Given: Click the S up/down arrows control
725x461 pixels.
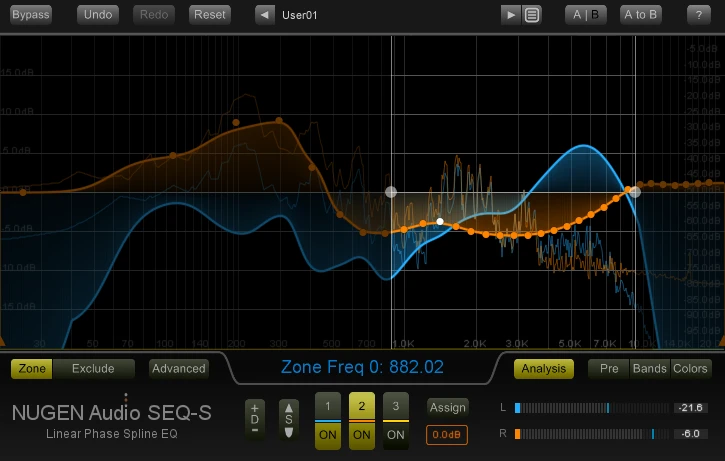Looking at the screenshot, I should pos(288,416).
